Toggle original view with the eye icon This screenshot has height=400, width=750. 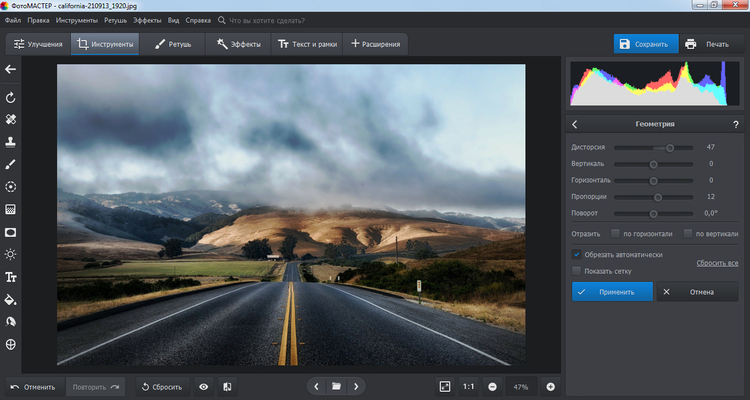point(203,386)
